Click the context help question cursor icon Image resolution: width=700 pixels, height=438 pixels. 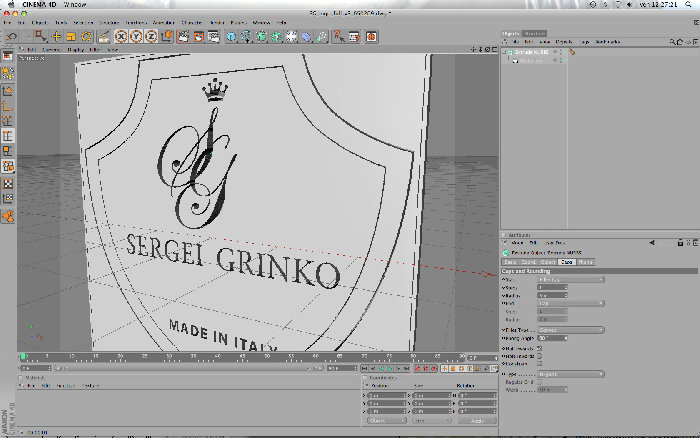click(x=339, y=37)
